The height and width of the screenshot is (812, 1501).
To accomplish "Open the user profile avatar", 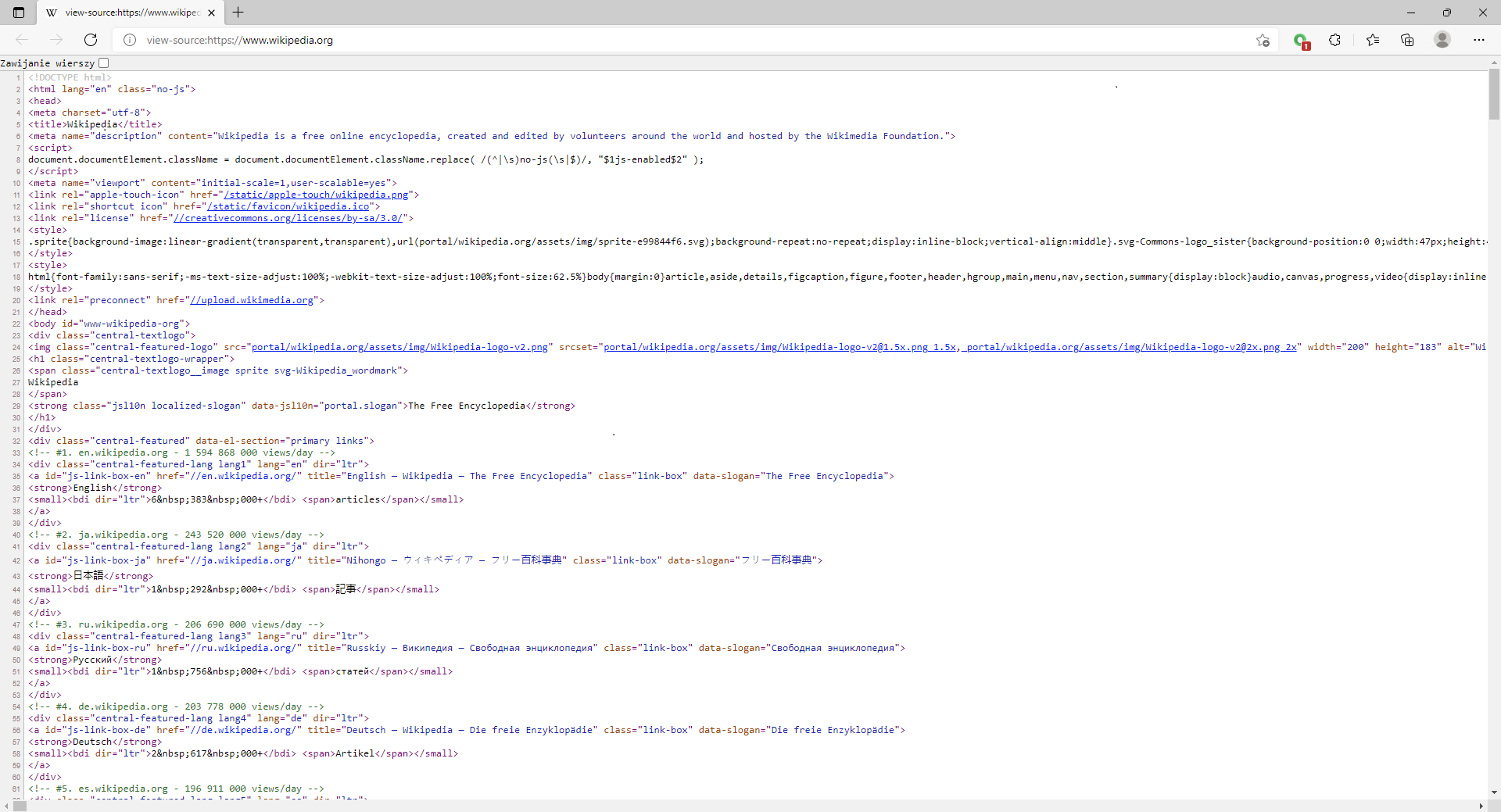I will click(x=1442, y=39).
